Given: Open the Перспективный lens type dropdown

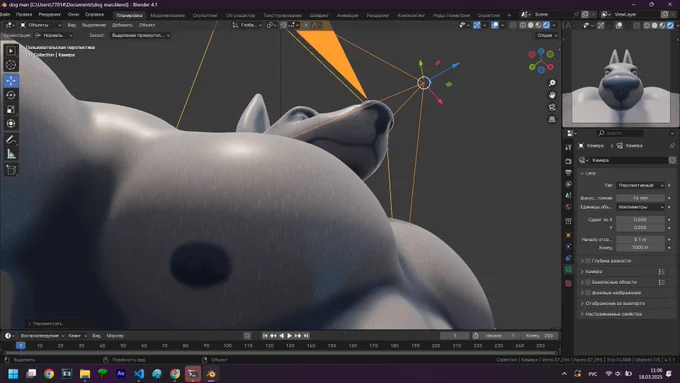Looking at the screenshot, I should 640,185.
